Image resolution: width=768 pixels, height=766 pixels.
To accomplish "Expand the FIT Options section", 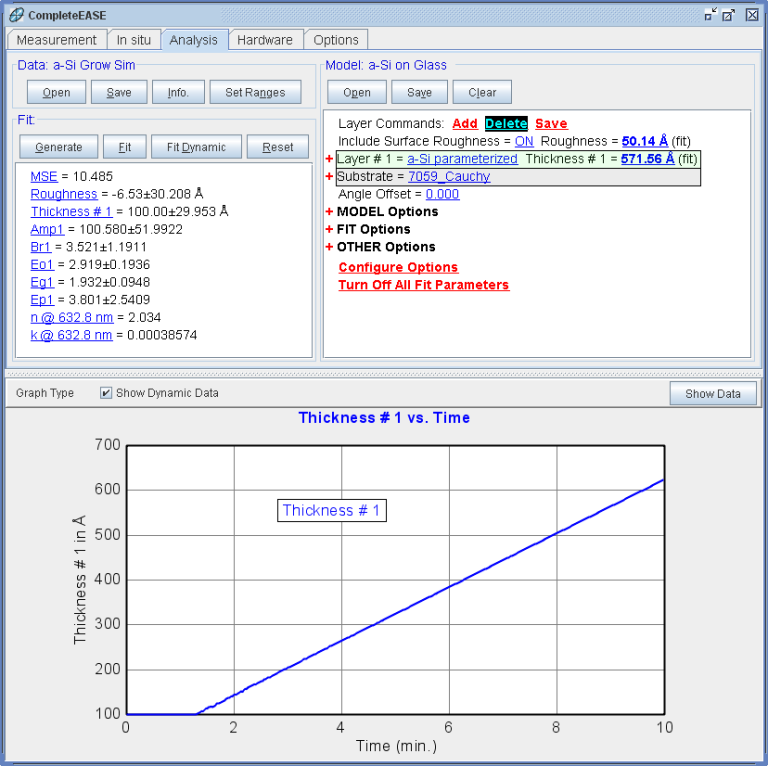I will click(330, 229).
